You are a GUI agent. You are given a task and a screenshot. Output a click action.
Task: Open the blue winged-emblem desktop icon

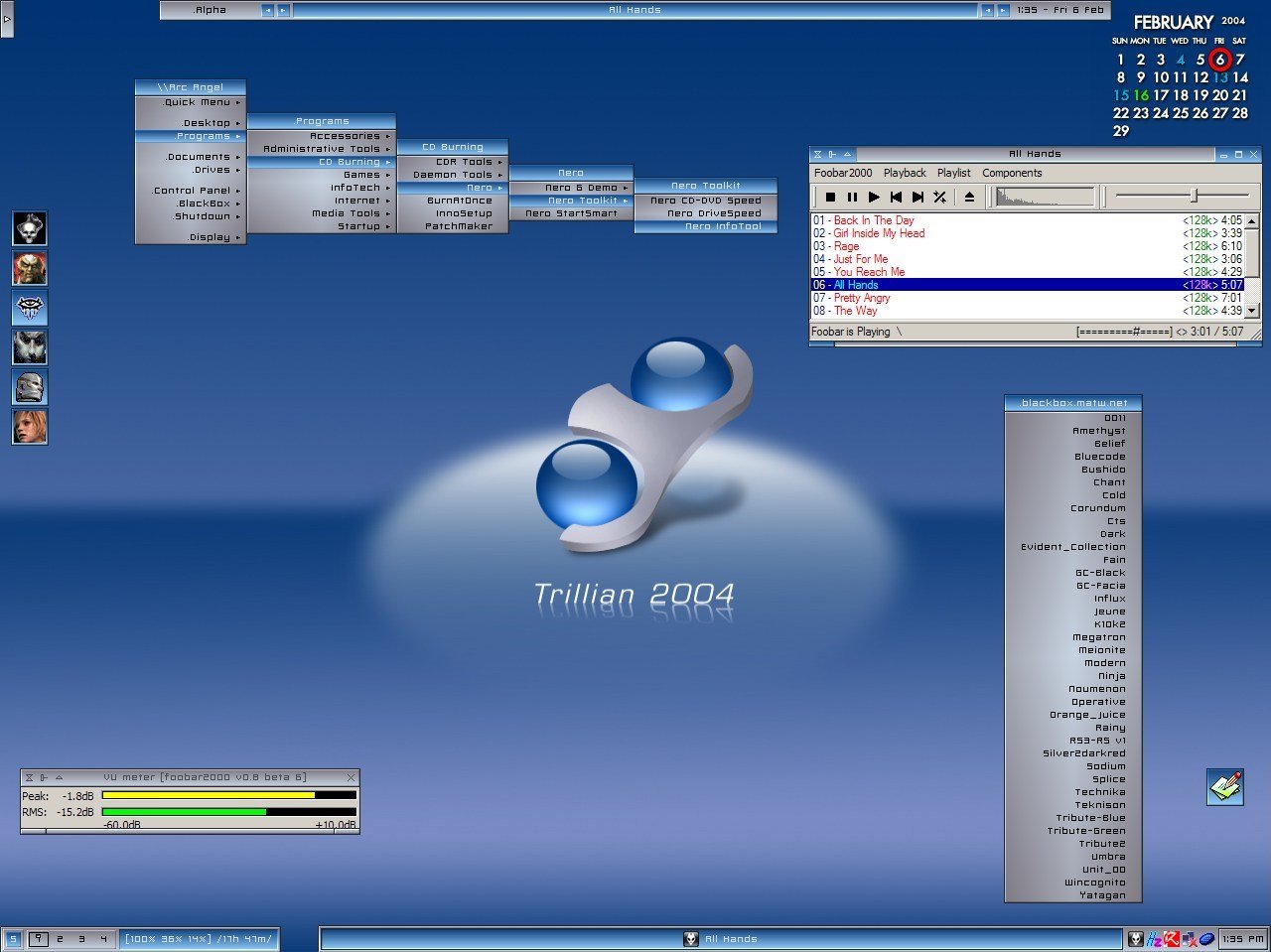tap(30, 308)
